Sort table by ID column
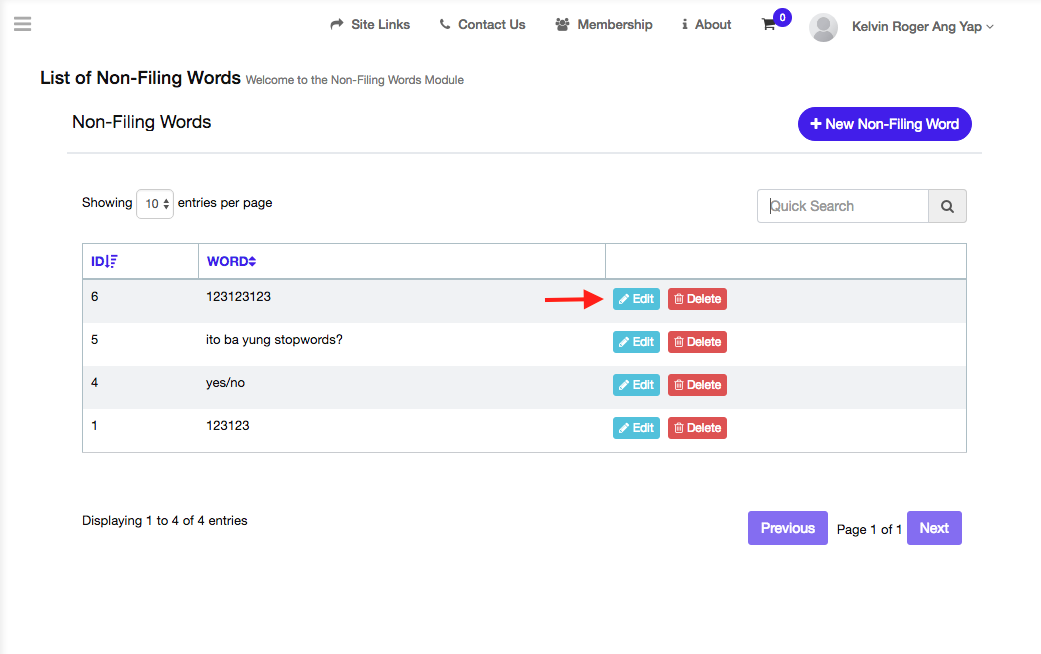Viewport: 1041px width, 654px height. [105, 262]
